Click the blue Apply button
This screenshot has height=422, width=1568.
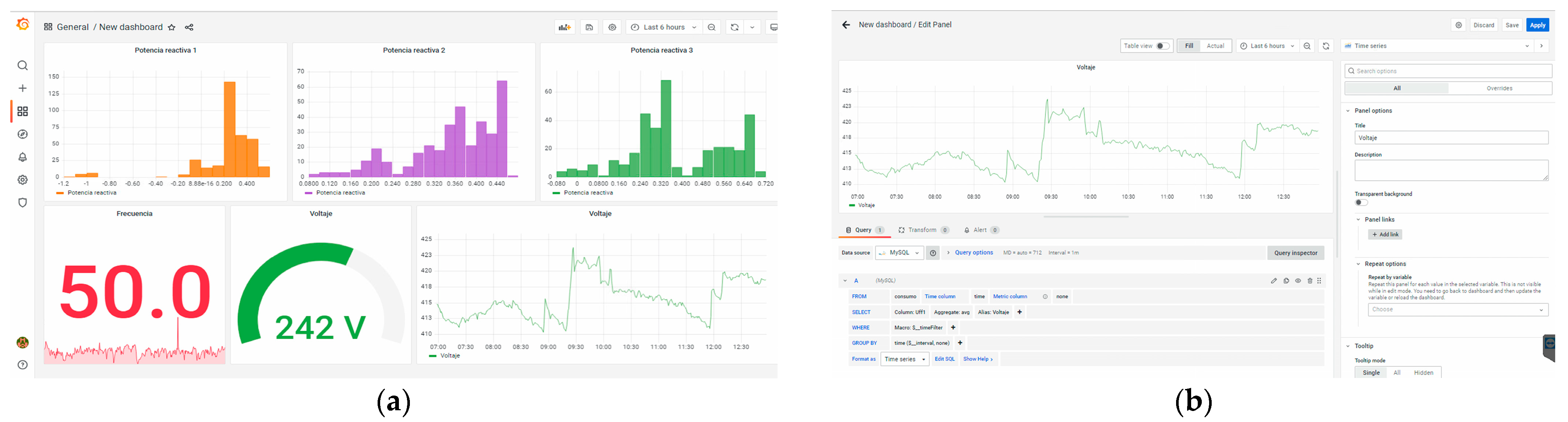pyautogui.click(x=1538, y=25)
